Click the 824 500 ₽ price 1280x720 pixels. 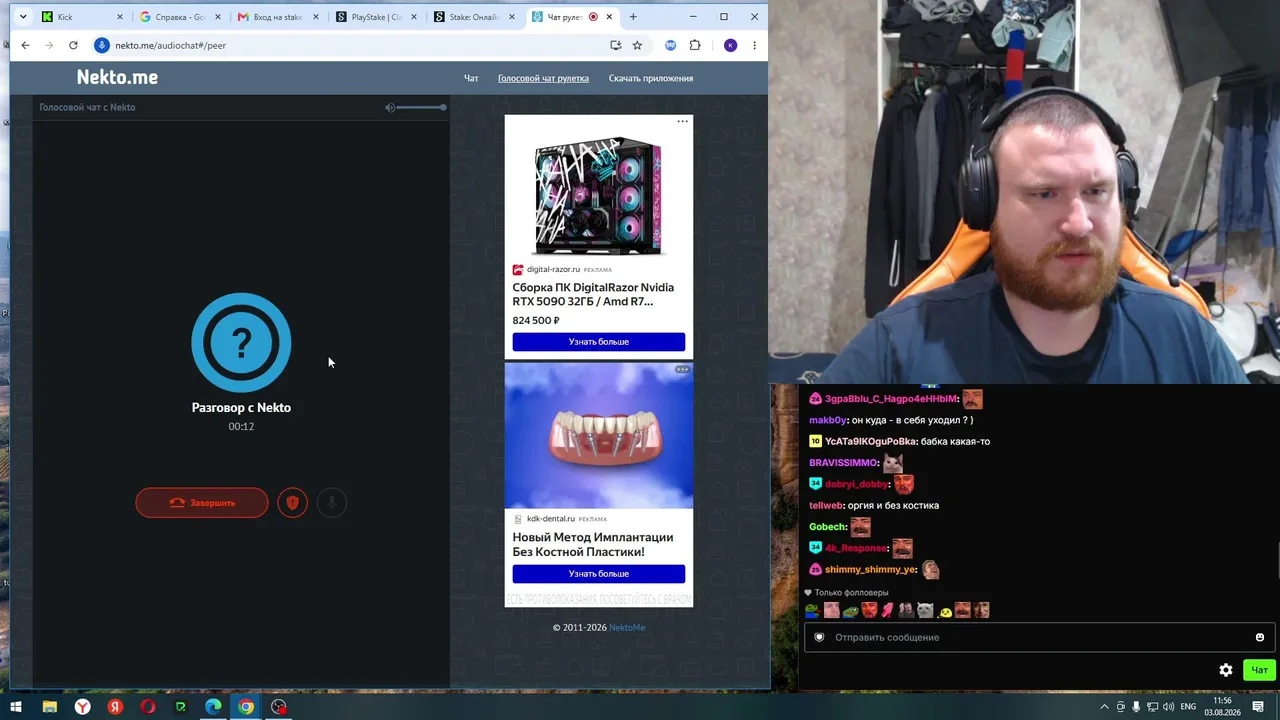coord(536,321)
